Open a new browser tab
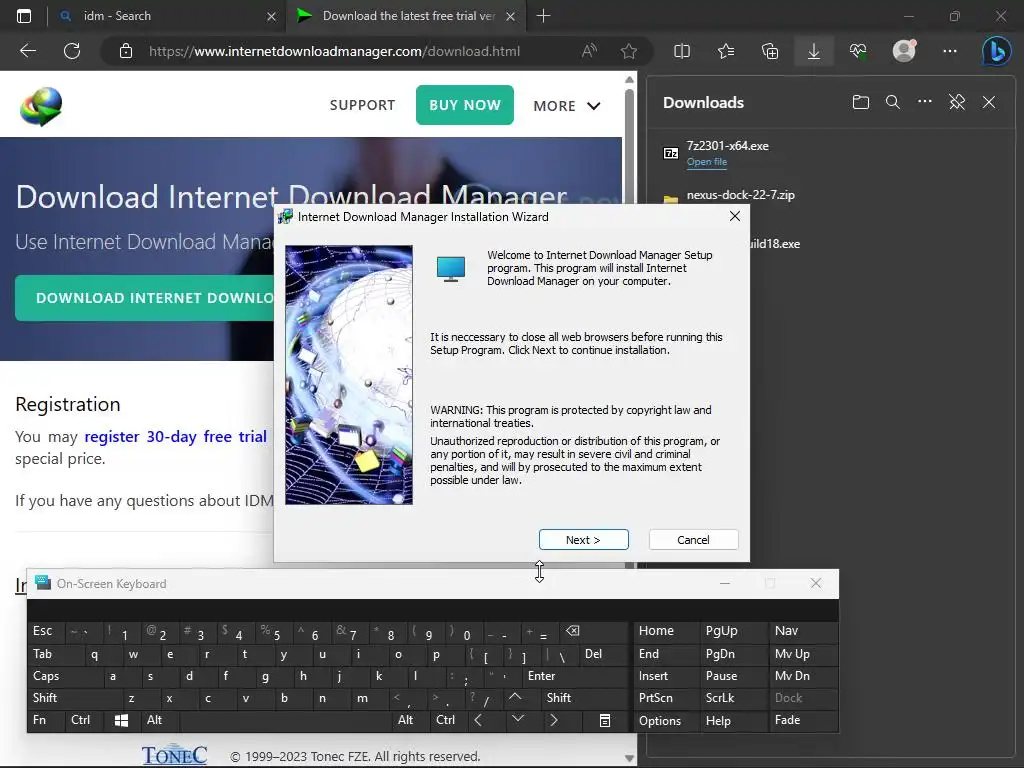This screenshot has width=1024, height=768. click(x=543, y=16)
